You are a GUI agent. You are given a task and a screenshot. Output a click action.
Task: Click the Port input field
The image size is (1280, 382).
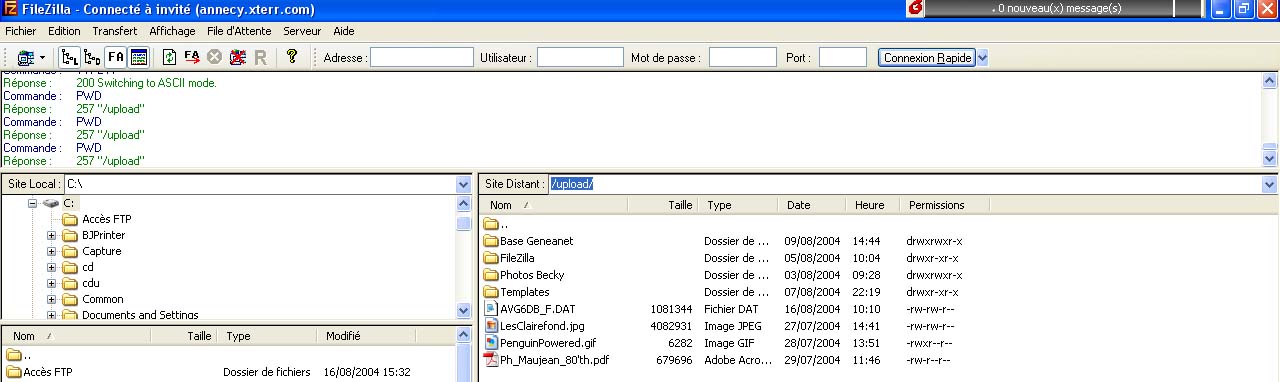click(x=843, y=58)
